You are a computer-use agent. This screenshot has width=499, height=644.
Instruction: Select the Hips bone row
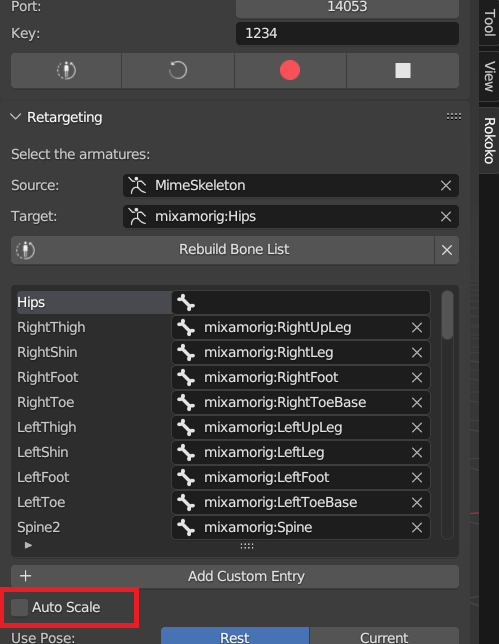click(94, 303)
